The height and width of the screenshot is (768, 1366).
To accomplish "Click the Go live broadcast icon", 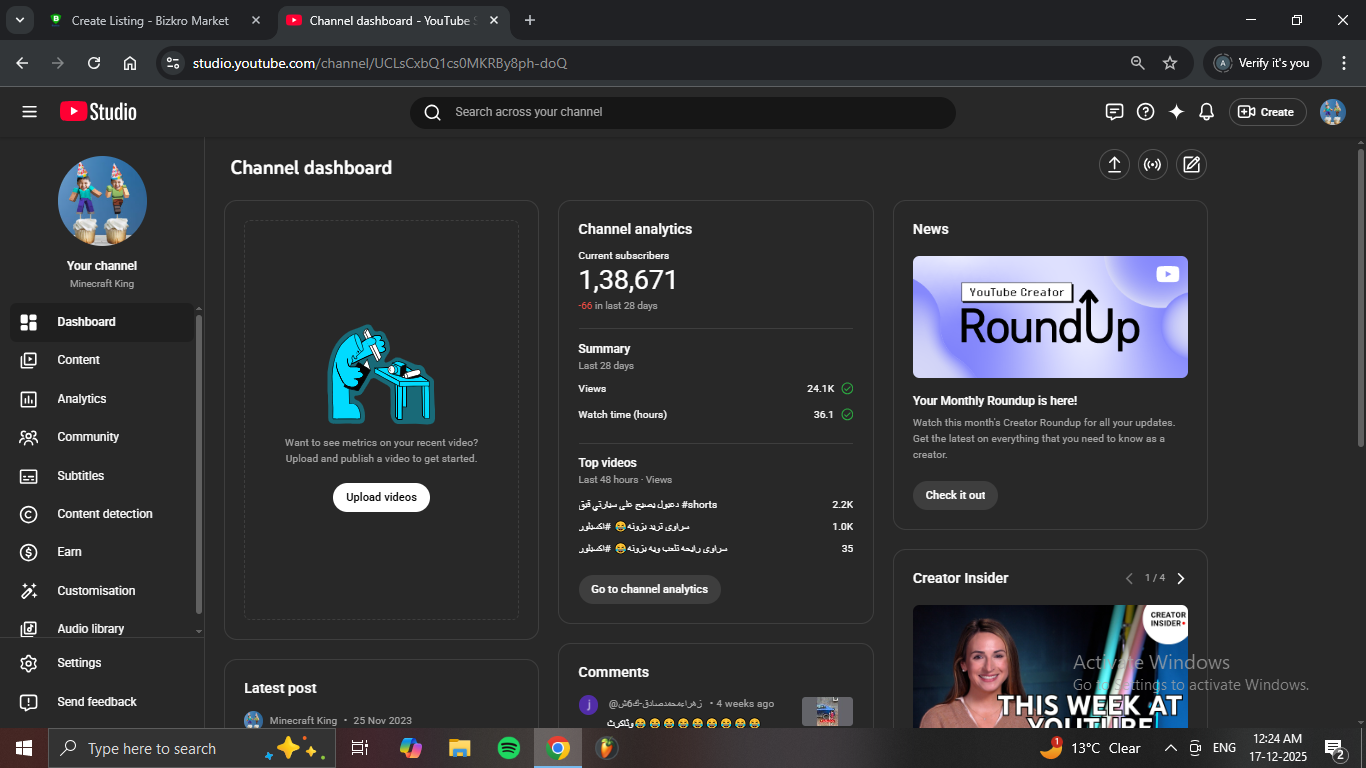I will point(1153,165).
